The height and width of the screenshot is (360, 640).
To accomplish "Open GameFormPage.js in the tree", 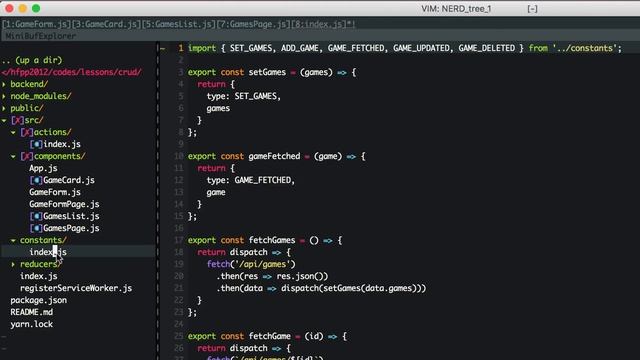I will point(64,204).
